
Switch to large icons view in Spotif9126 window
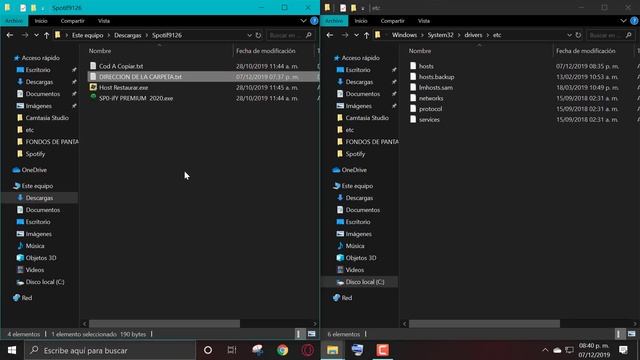(311, 334)
